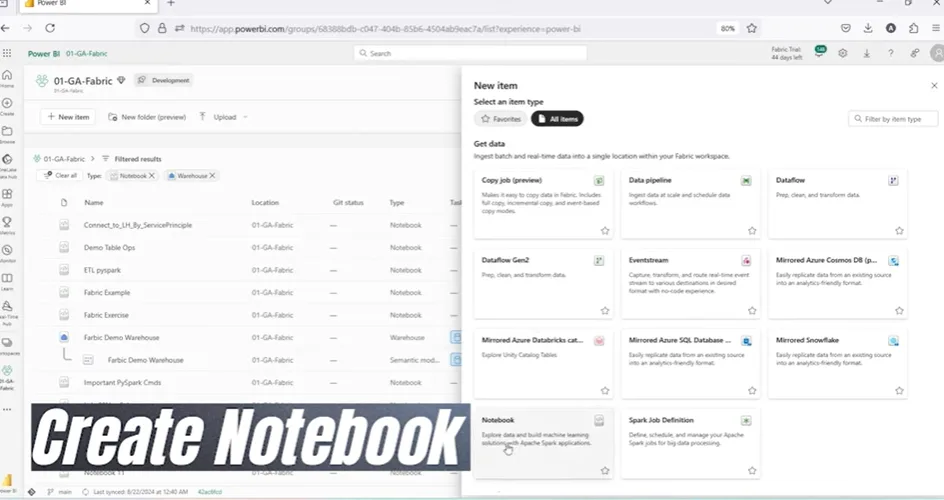Sort by the Location column header
944x500 pixels.
[x=265, y=203]
